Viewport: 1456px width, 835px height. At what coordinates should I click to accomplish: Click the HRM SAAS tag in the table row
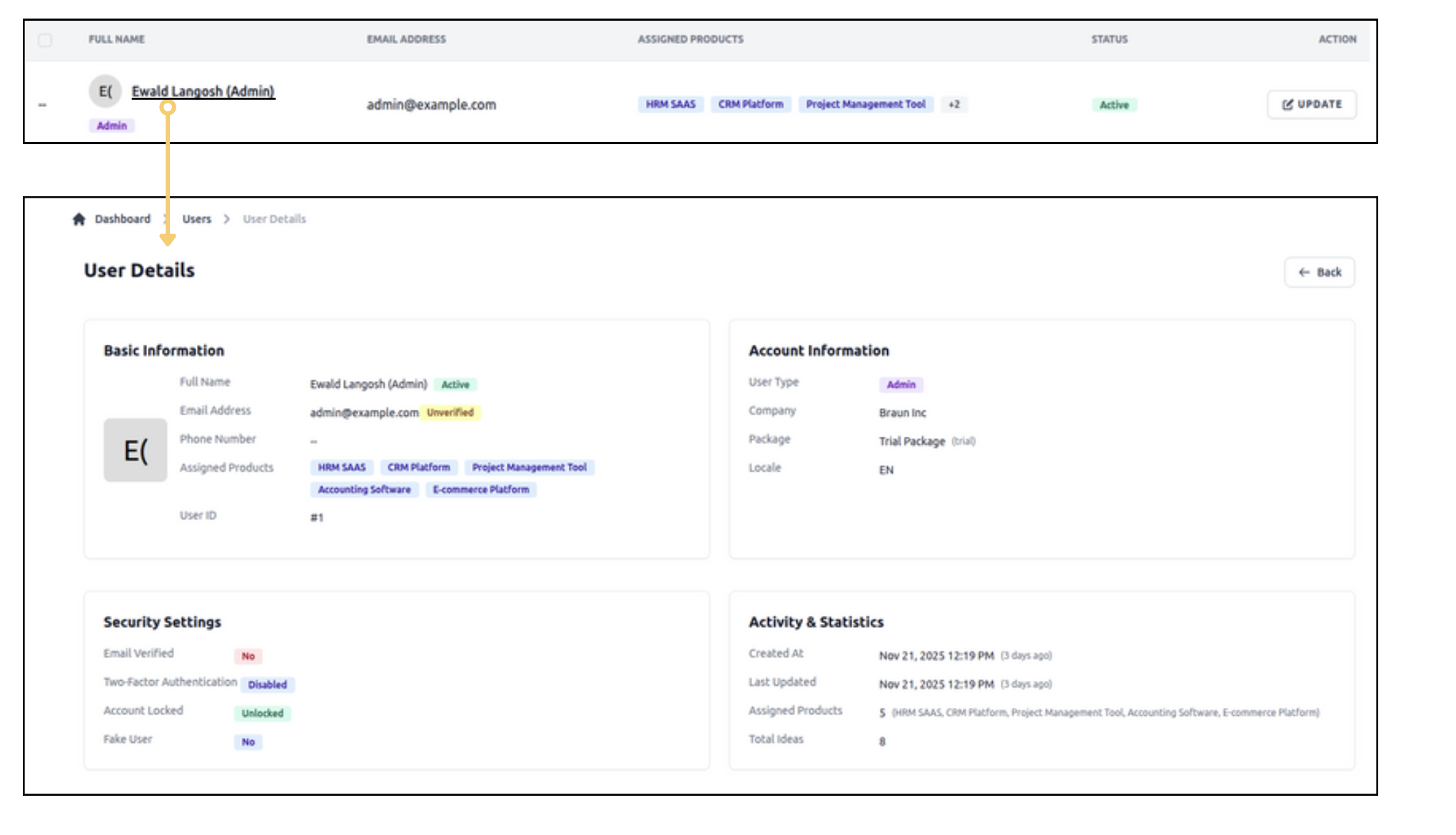670,104
